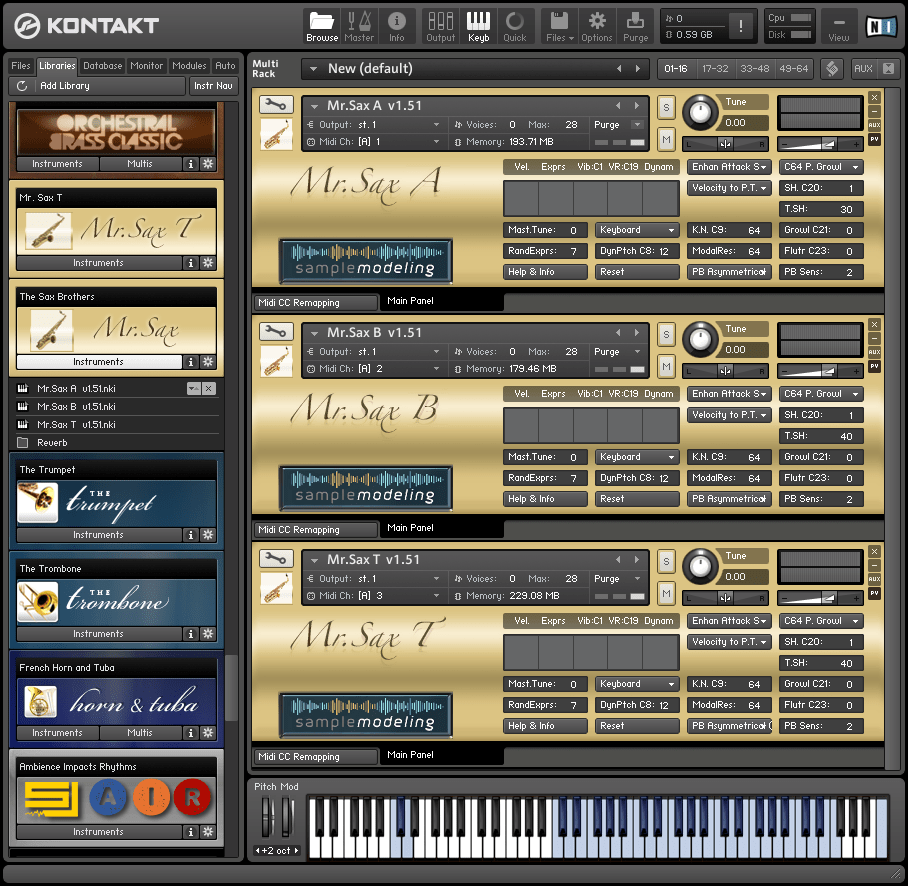Open the Output mixer icon

[x=441, y=27]
